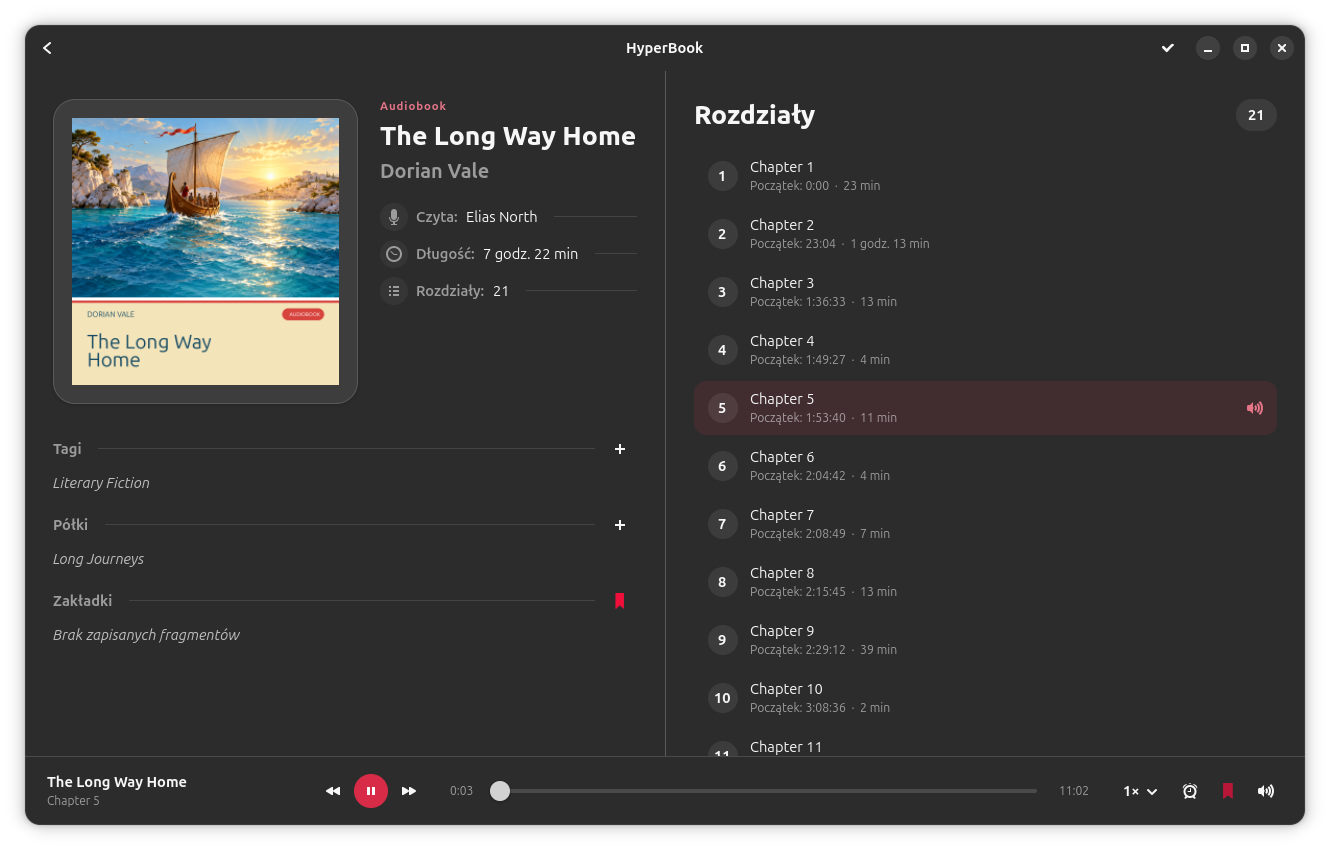The image size is (1330, 850).
Task: Click the Rozdziały panel heading
Action: [755, 115]
